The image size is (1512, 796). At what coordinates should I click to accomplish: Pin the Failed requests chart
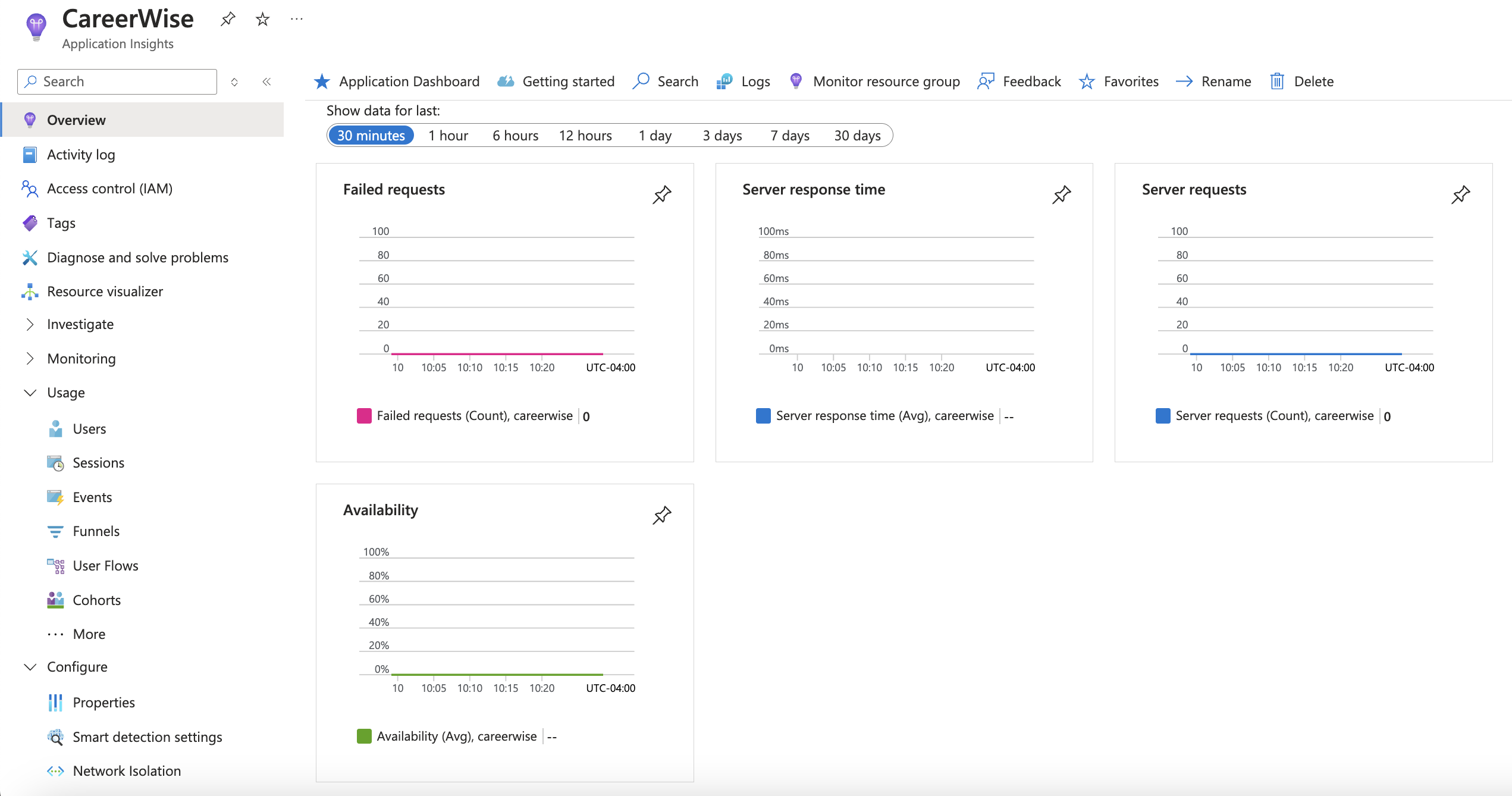661,195
